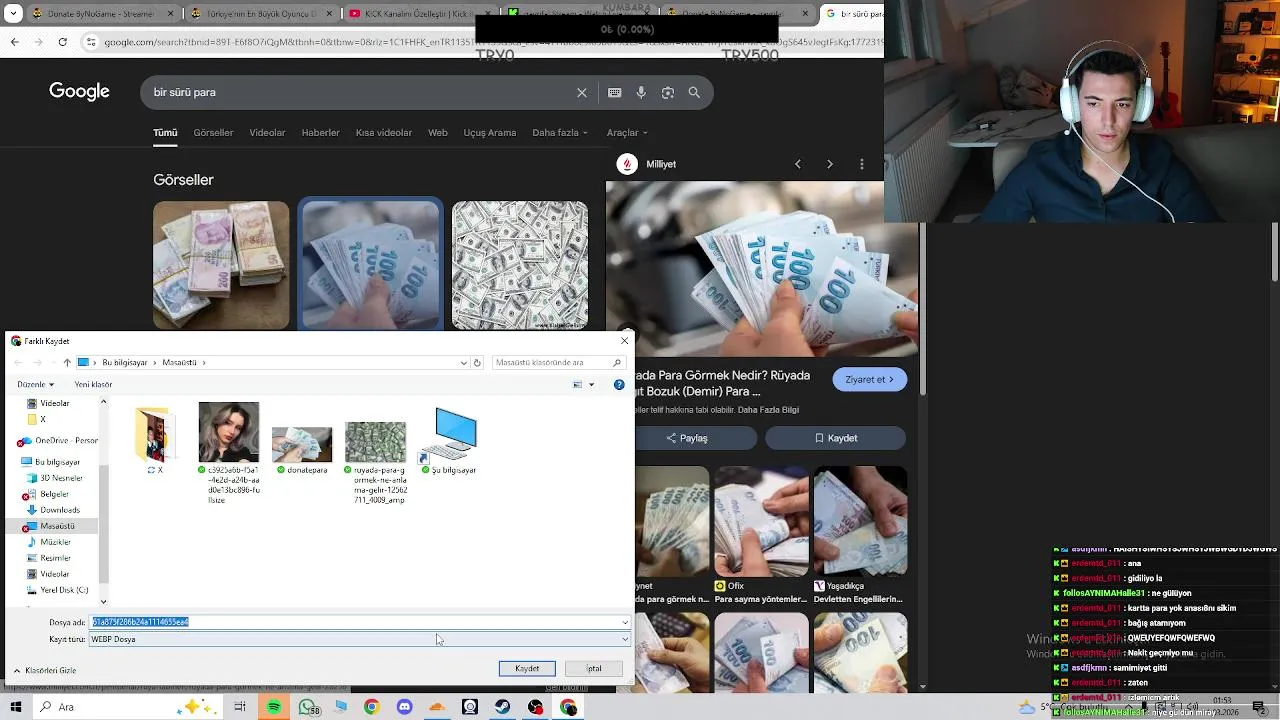Go up one folder in save dialog

[67, 362]
